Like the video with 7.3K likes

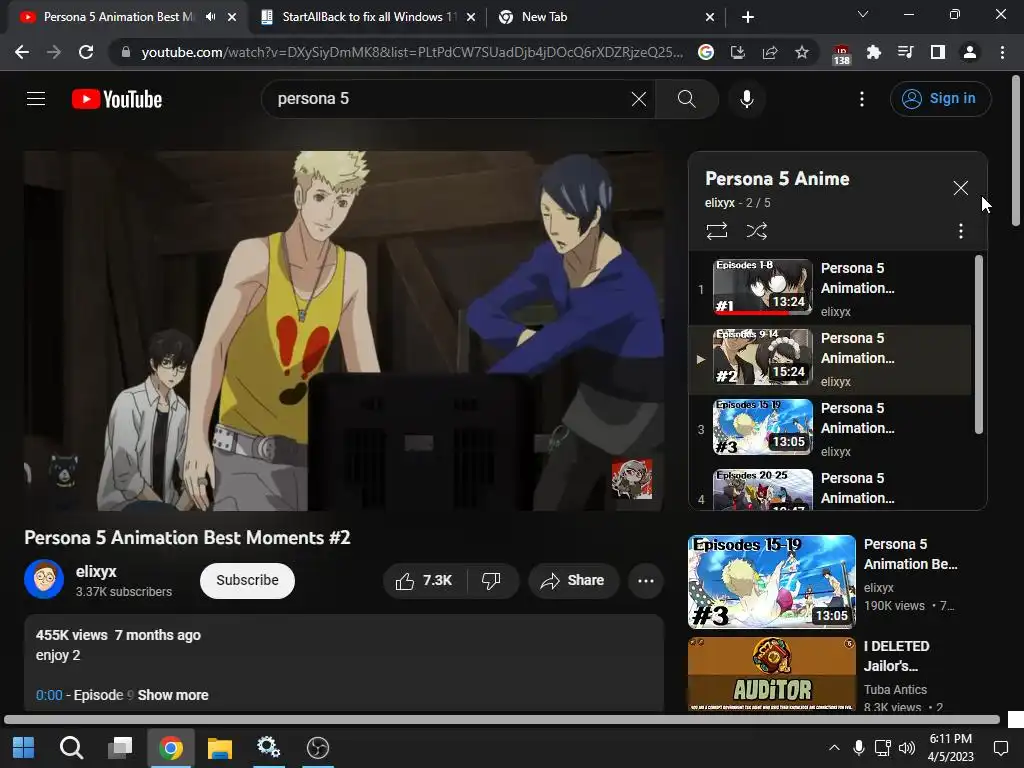(424, 581)
